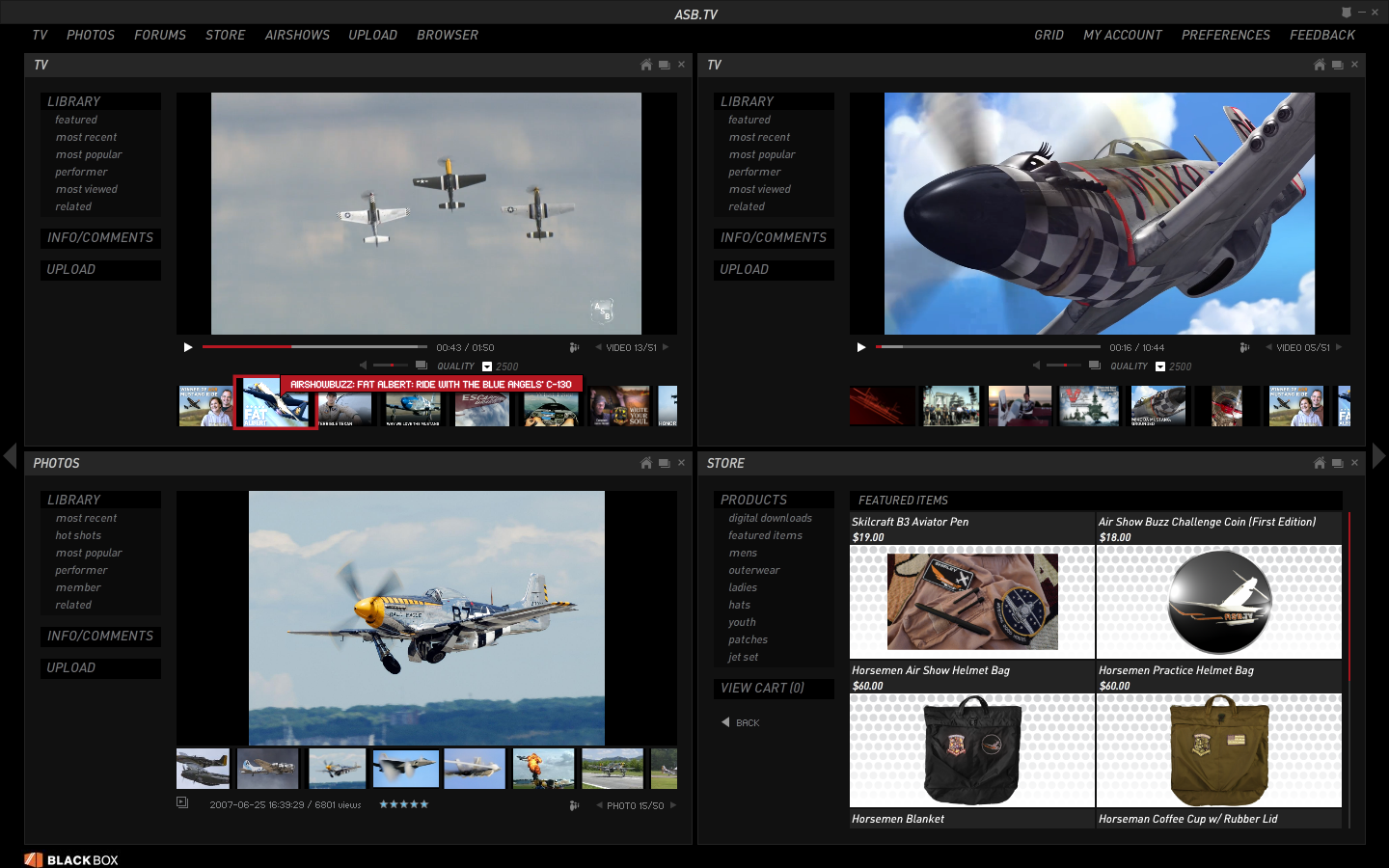Select 'hot shots' in Photos library

point(78,535)
